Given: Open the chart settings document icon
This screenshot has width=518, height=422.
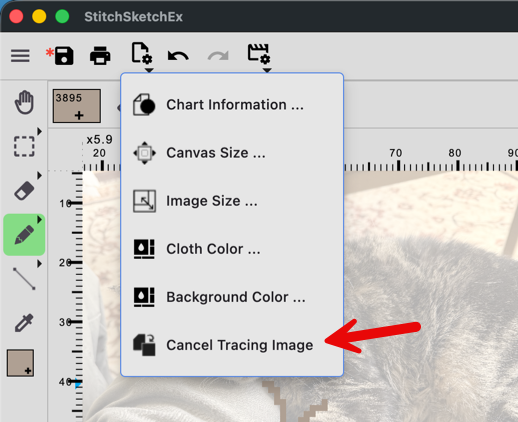Looking at the screenshot, I should click(x=142, y=53).
